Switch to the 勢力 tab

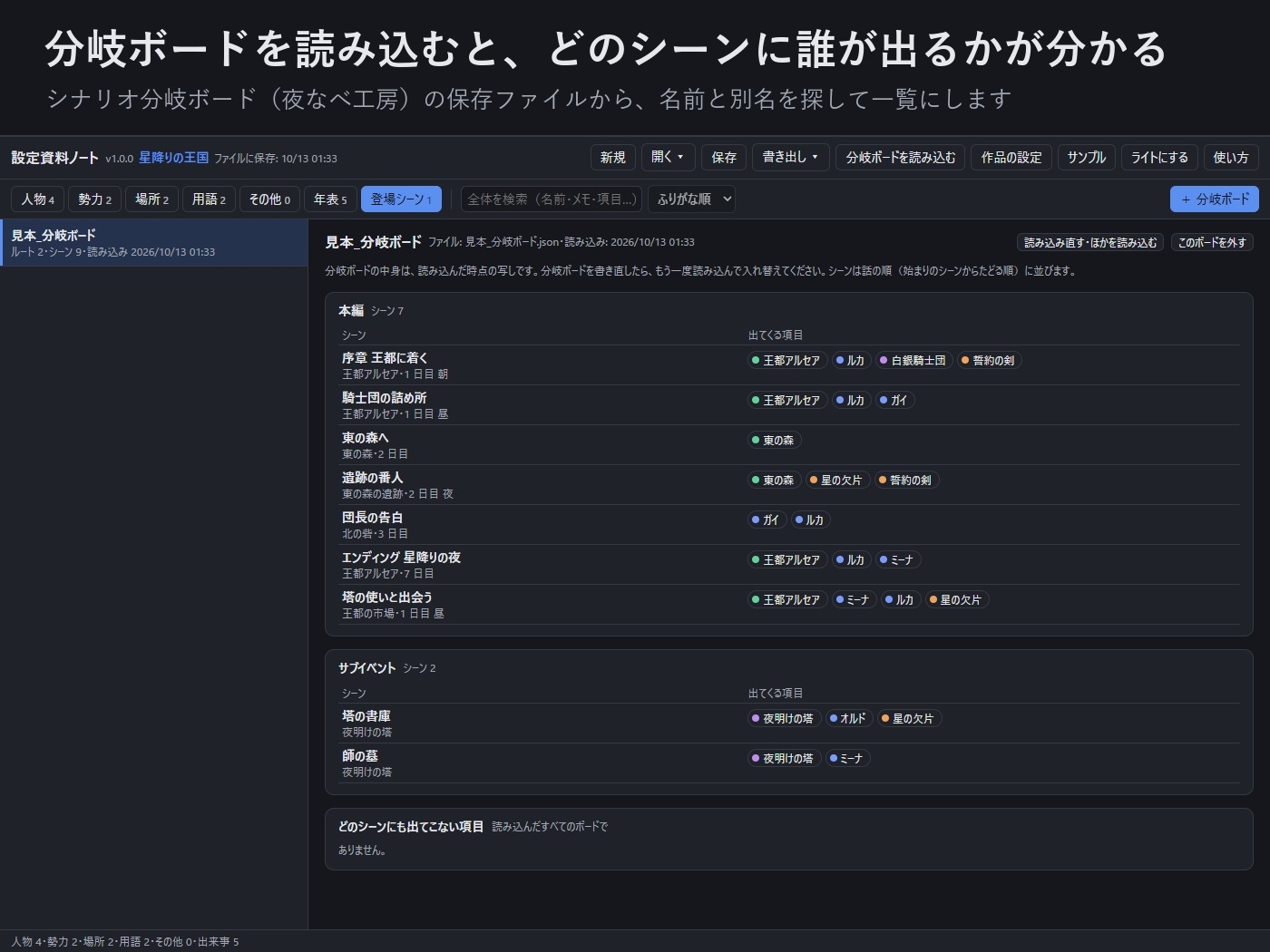coord(95,199)
